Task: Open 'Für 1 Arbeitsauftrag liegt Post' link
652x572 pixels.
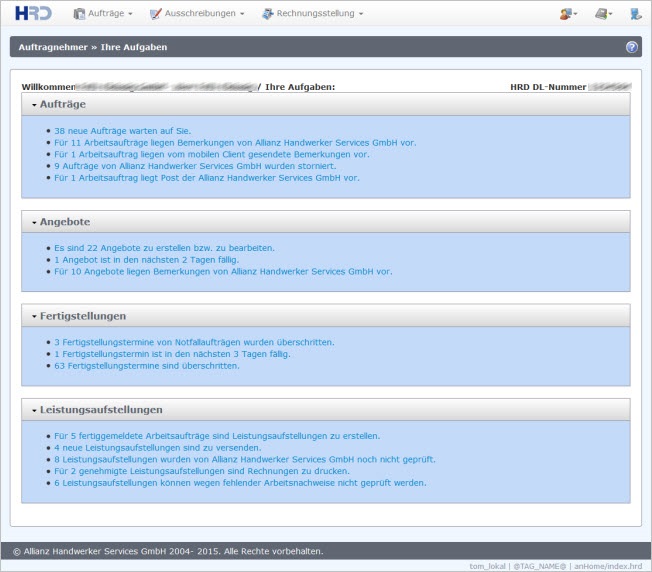Action: (207, 178)
